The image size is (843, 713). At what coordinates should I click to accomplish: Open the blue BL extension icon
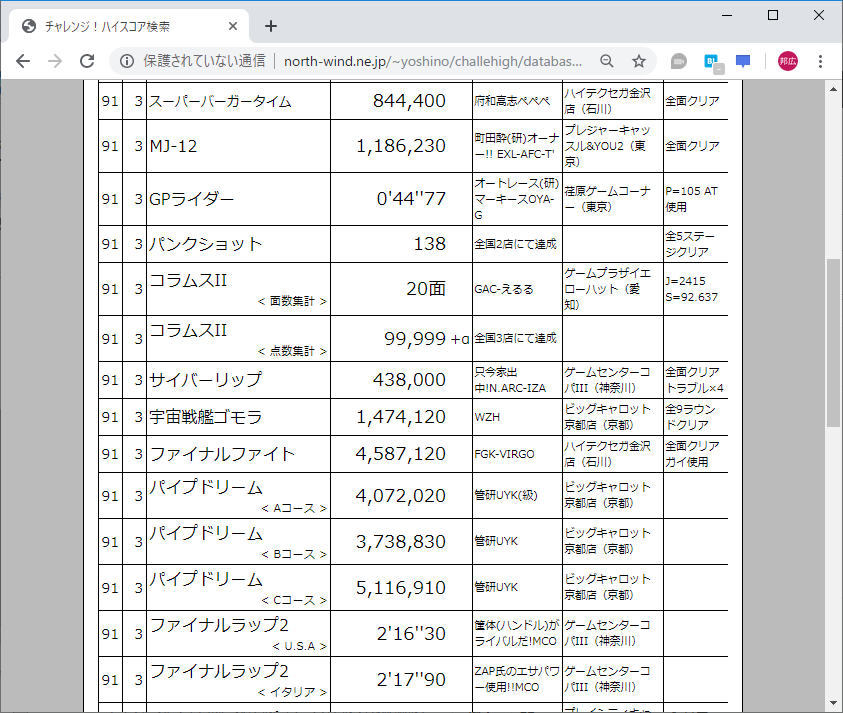pos(711,61)
